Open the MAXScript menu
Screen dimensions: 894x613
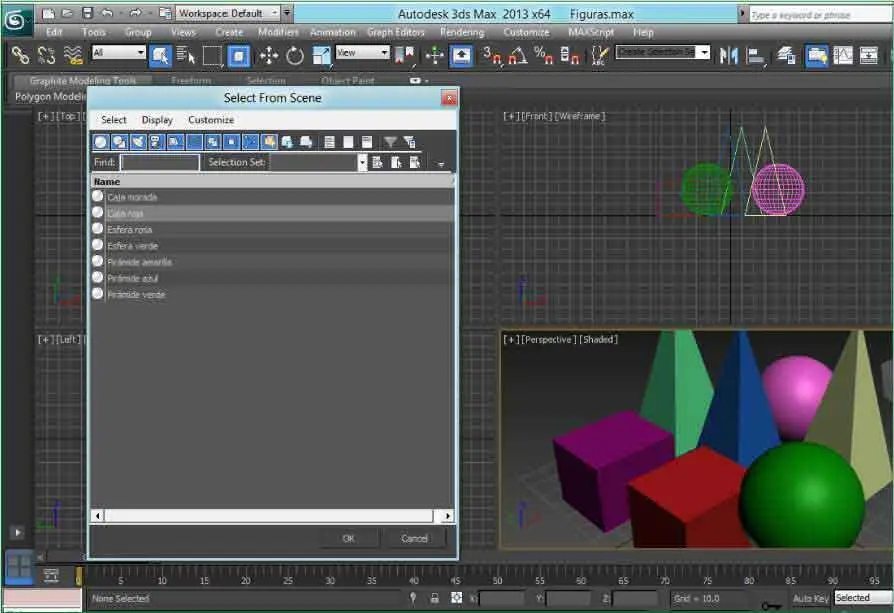coord(591,32)
